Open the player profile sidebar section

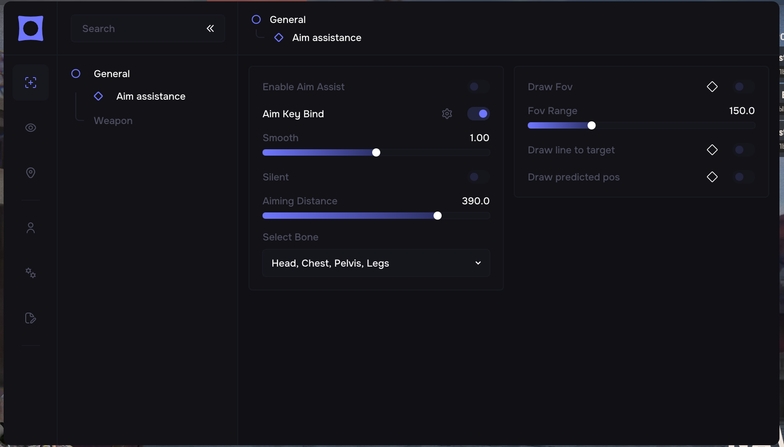click(30, 228)
